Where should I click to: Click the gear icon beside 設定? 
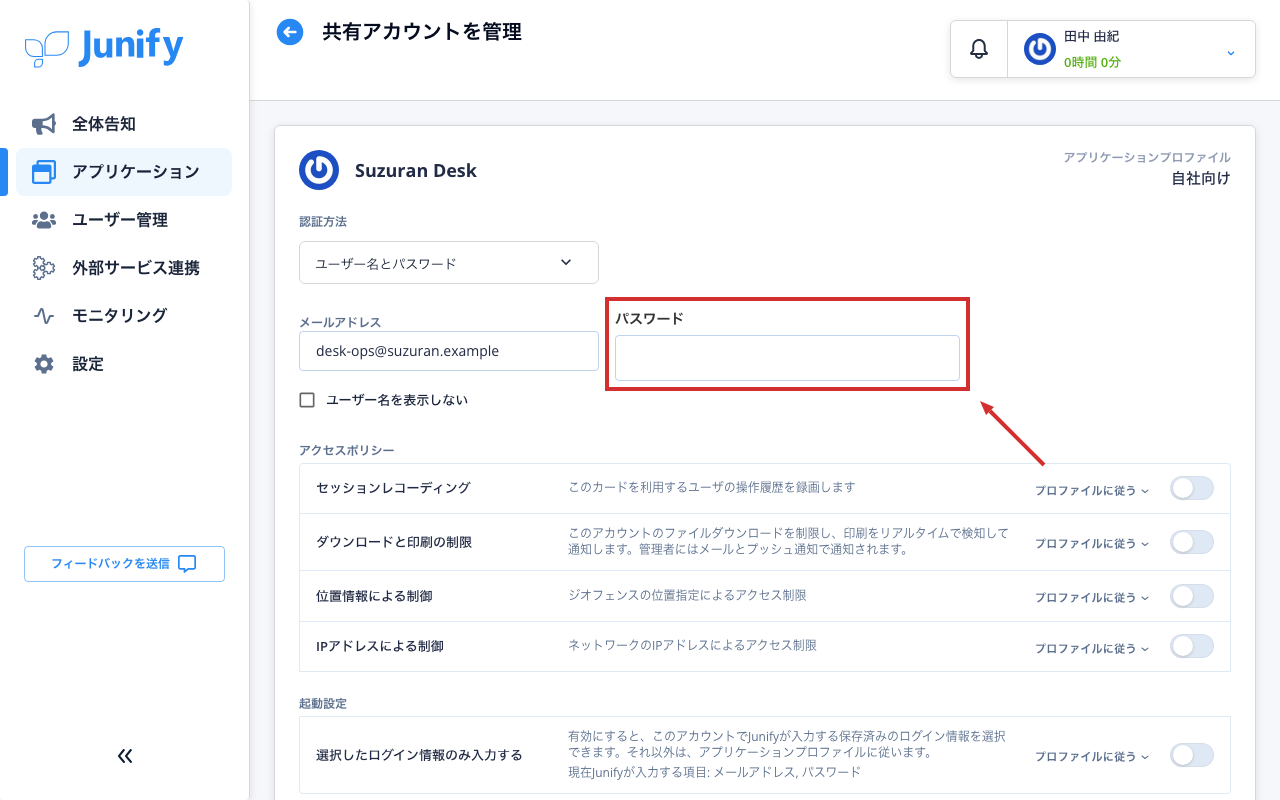(x=44, y=364)
